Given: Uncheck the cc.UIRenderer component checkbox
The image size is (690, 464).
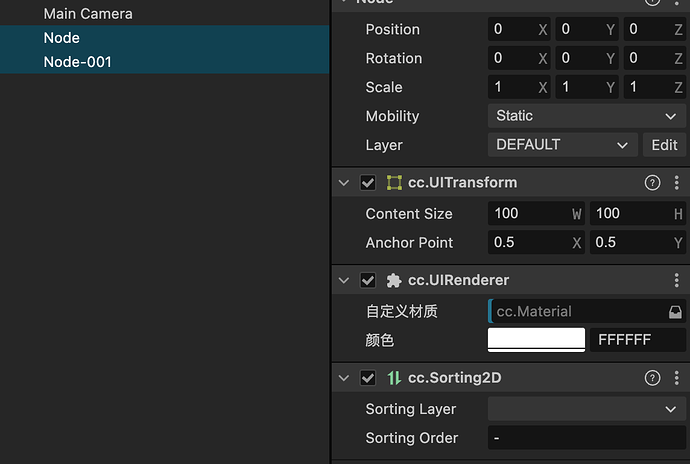Looking at the screenshot, I should pos(368,281).
